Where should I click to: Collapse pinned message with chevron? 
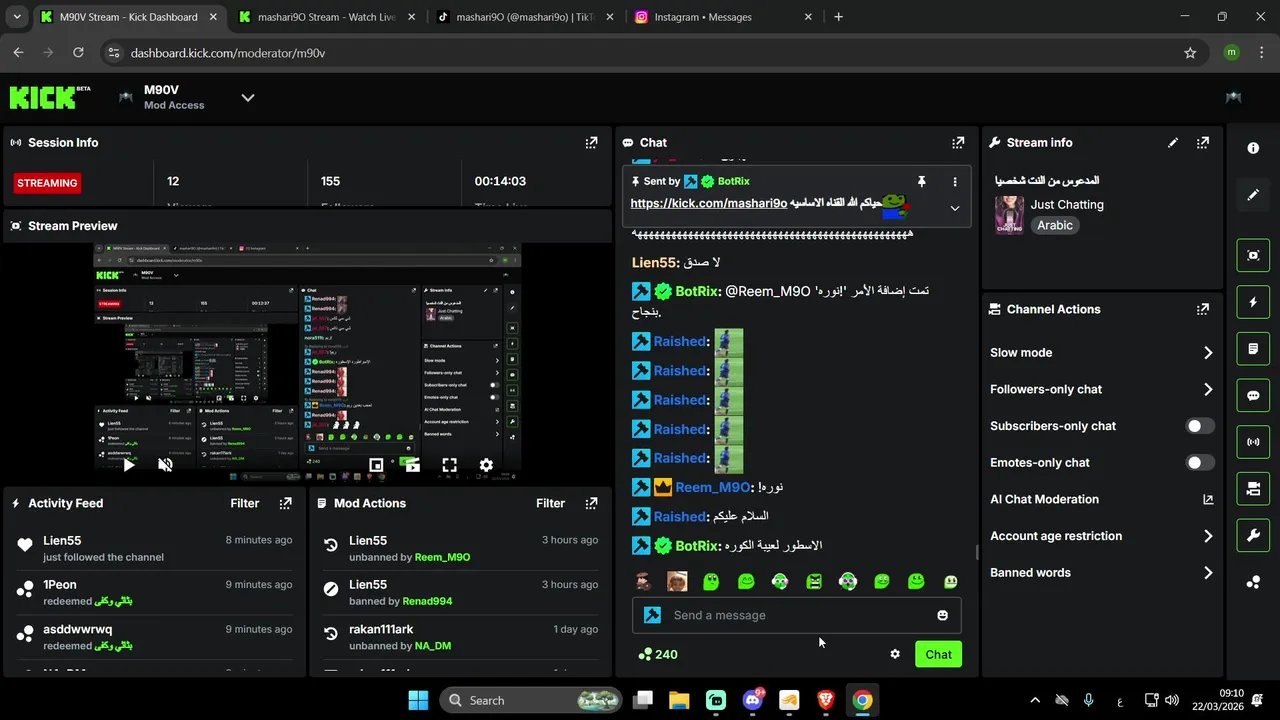tap(955, 208)
